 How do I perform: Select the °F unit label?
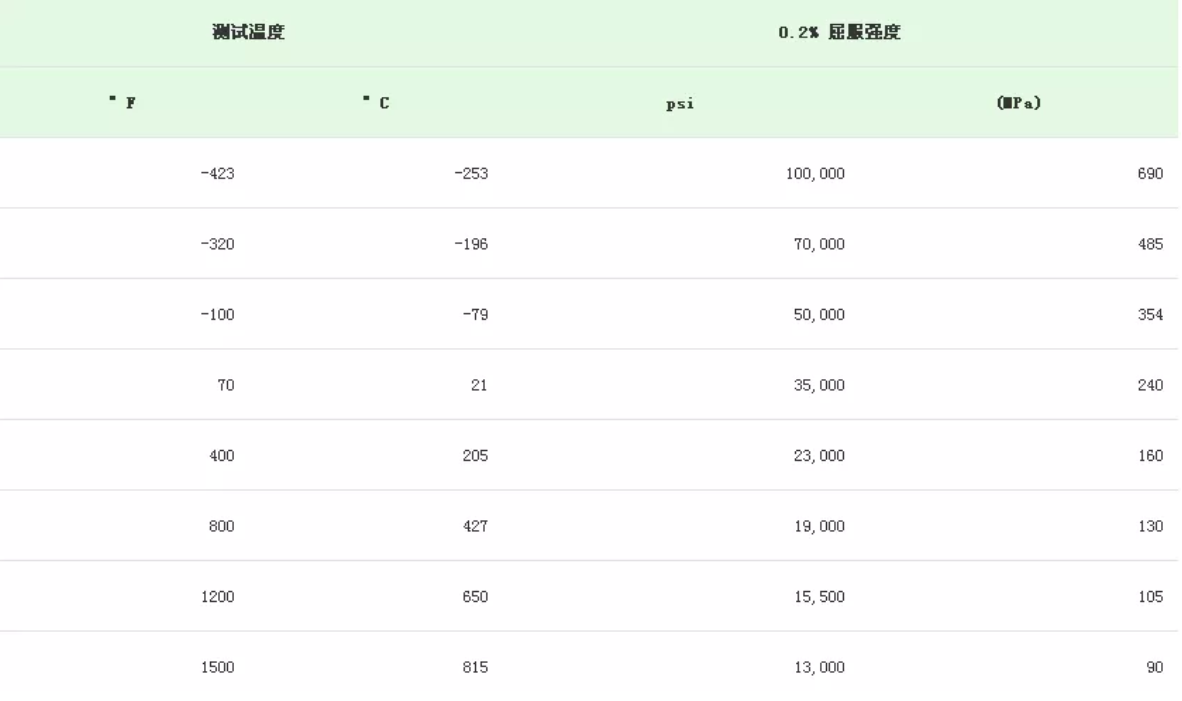click(x=124, y=101)
